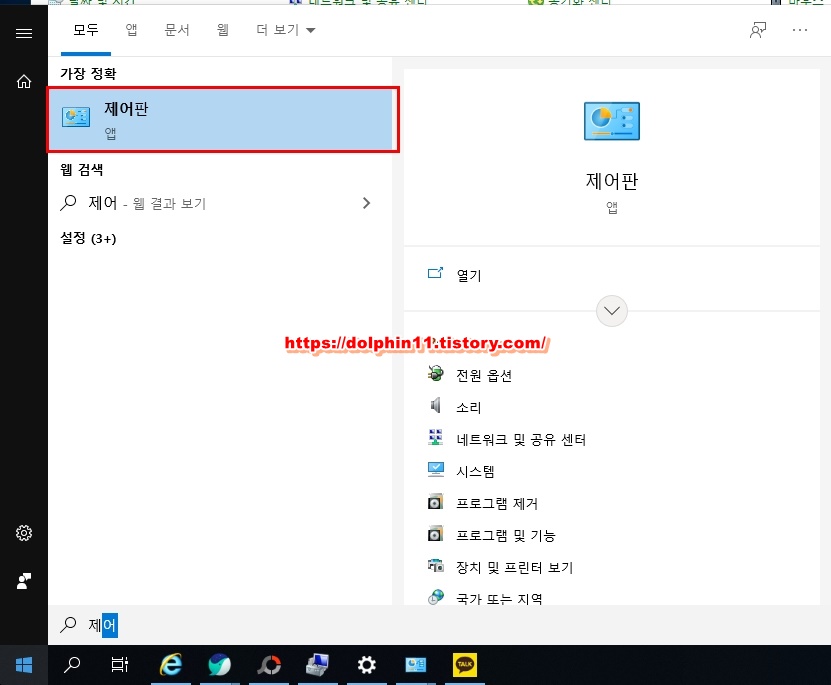This screenshot has height=685, width=831.
Task: Open the three-dot options menu
Action: [800, 30]
